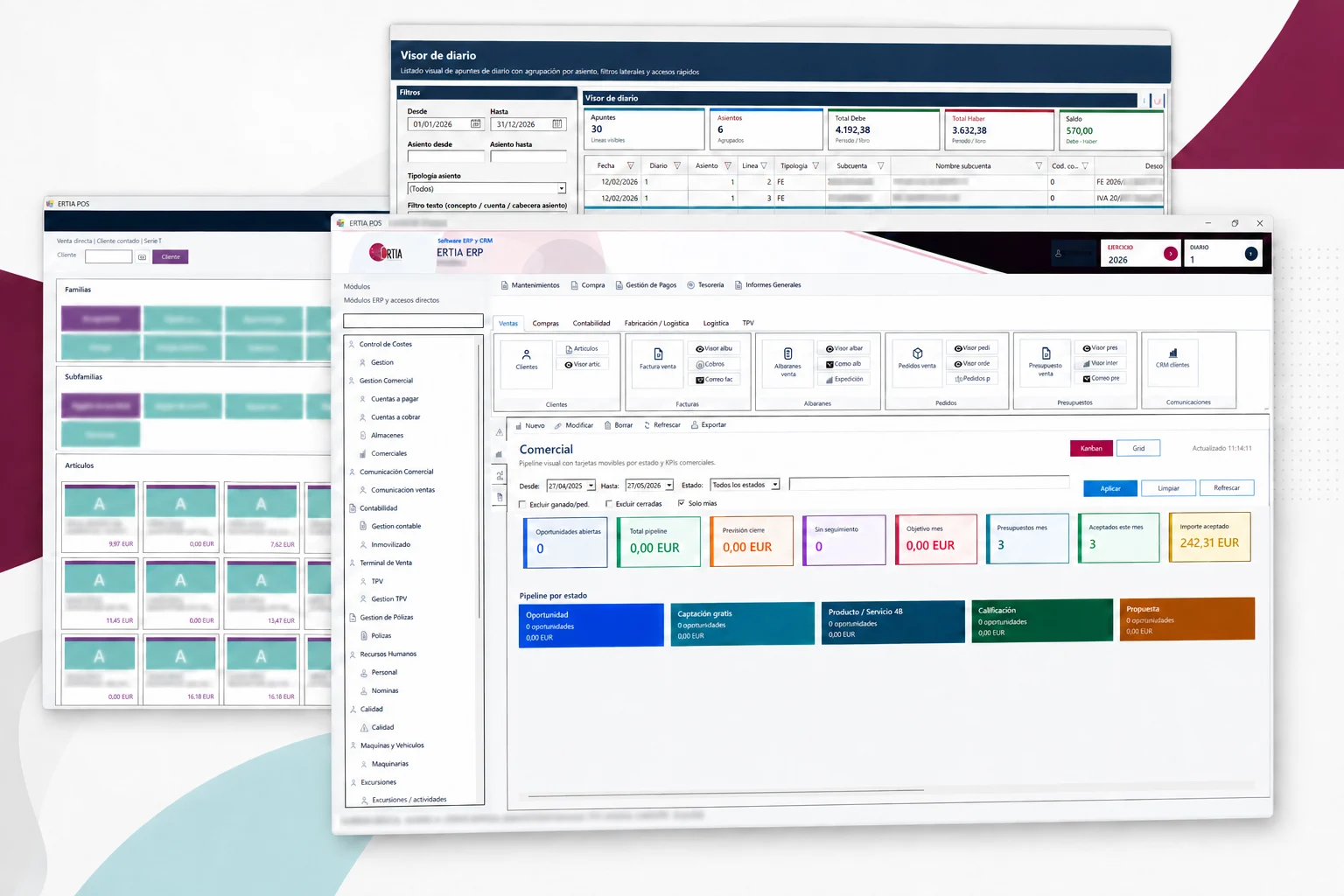
Task: Click the blue Aplicar button
Action: coord(1110,488)
